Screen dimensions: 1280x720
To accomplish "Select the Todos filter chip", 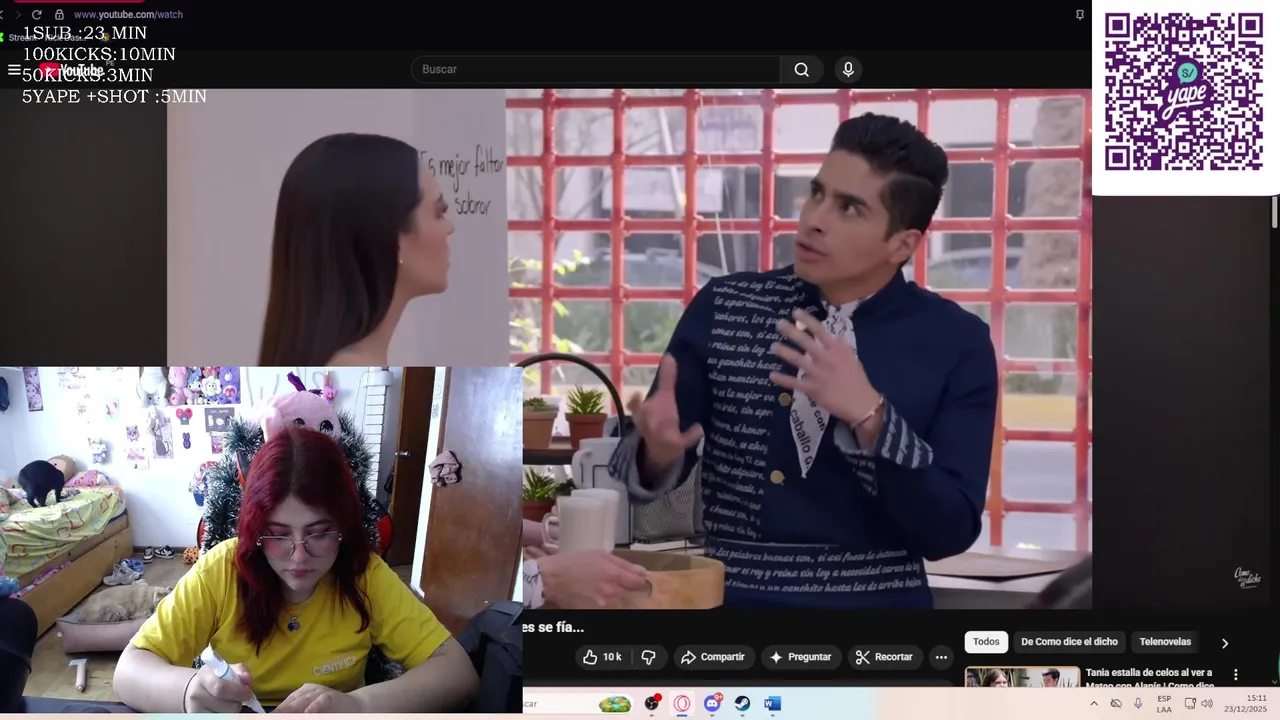I will tap(986, 642).
